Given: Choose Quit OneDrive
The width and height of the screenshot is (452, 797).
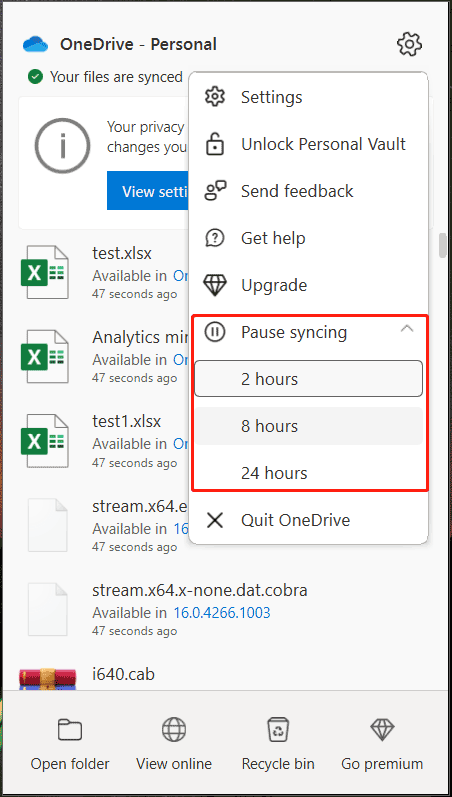Looking at the screenshot, I should pos(308,520).
